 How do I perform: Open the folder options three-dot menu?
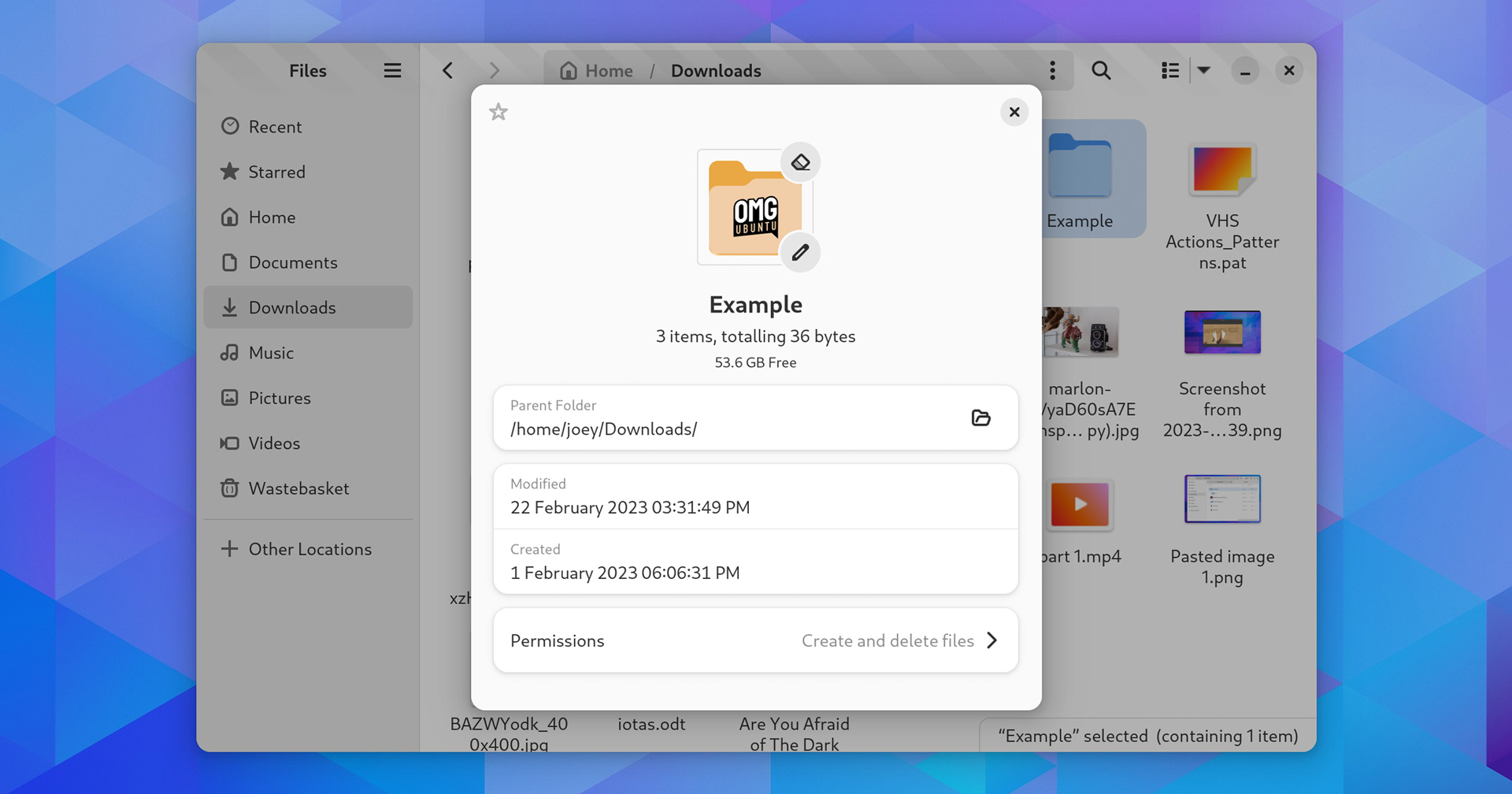point(1052,71)
